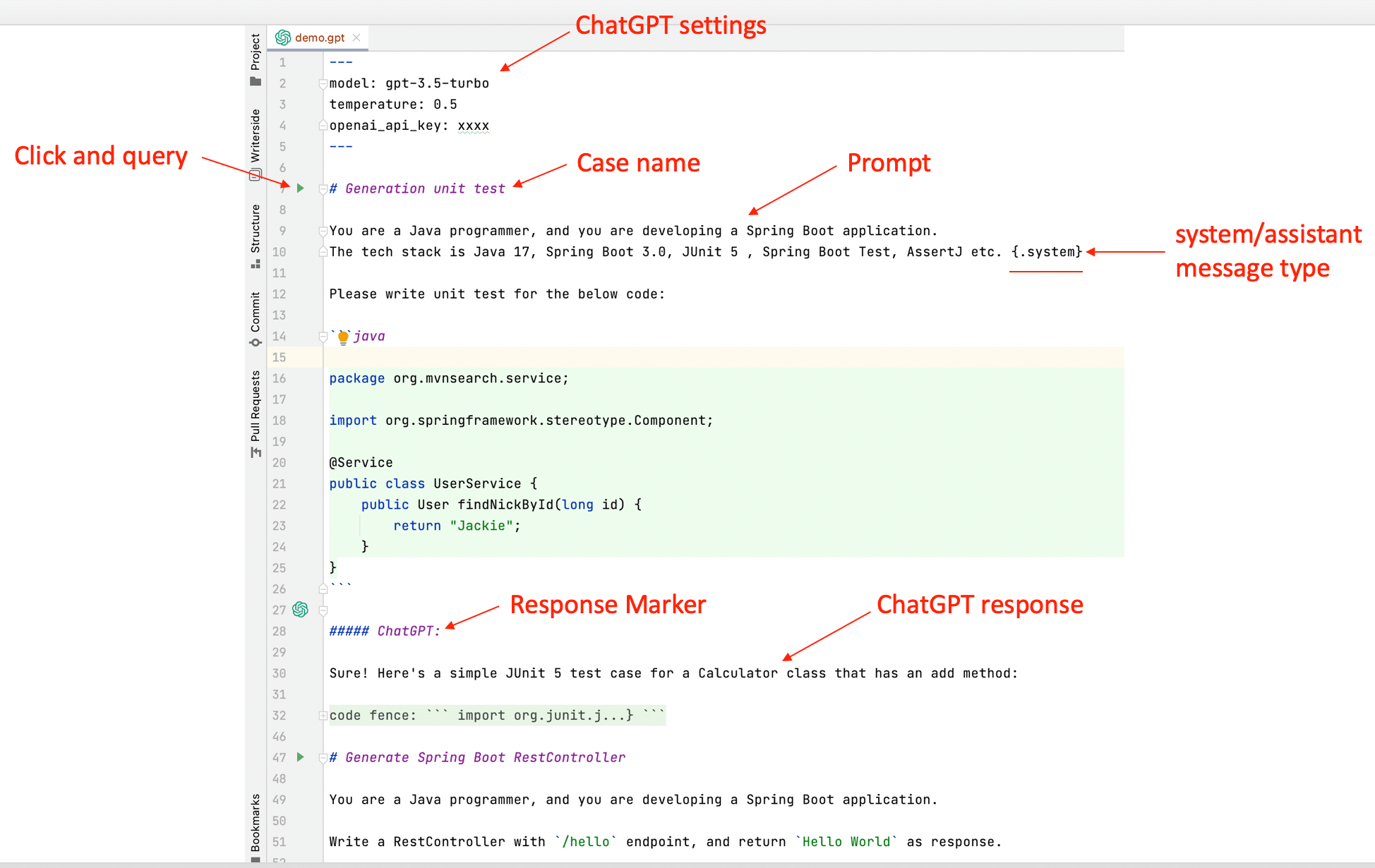Click line number 15 in the gutter

279,357
